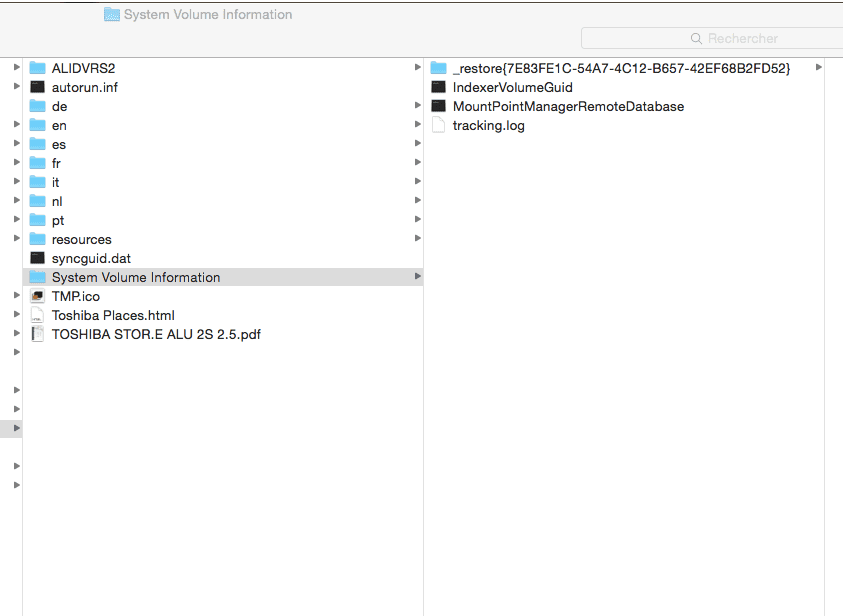Select the it folder icon

(x=37, y=182)
